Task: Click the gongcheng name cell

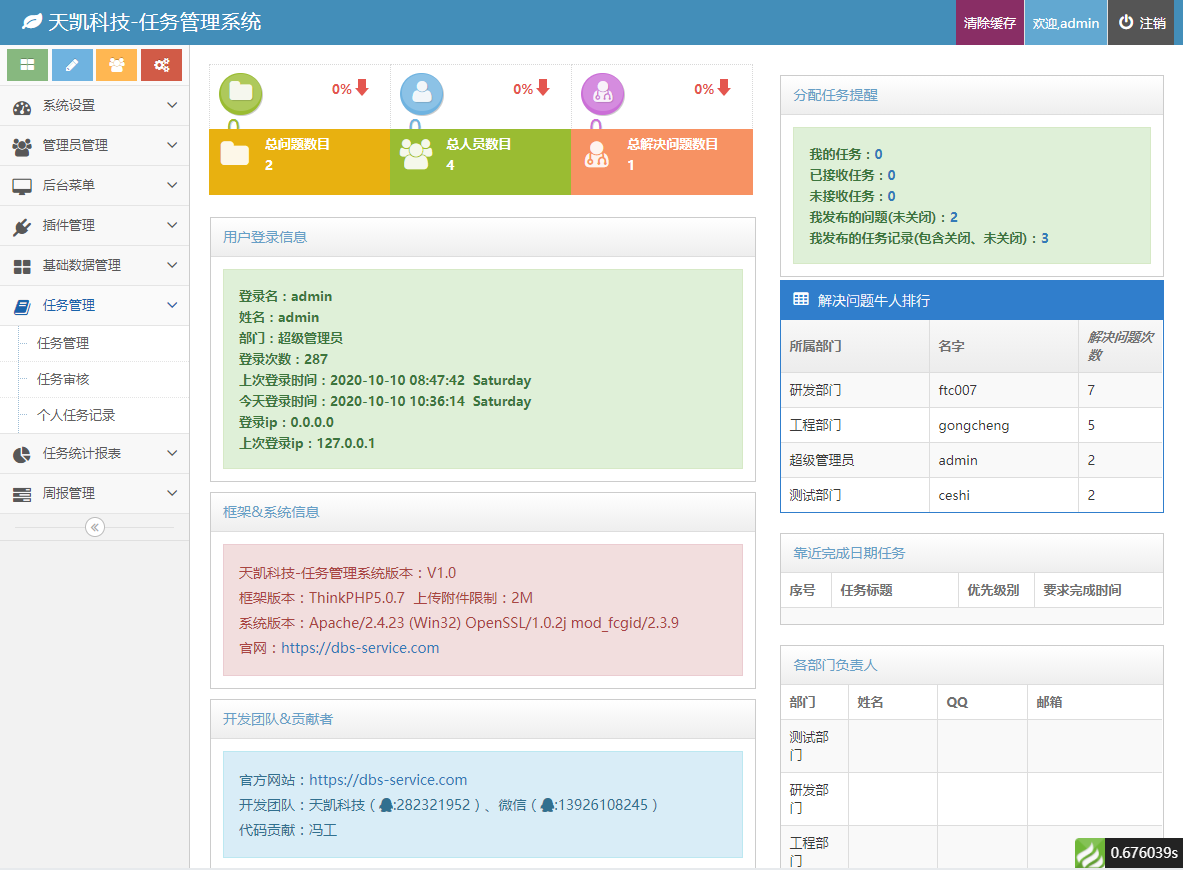Action: coord(1003,426)
